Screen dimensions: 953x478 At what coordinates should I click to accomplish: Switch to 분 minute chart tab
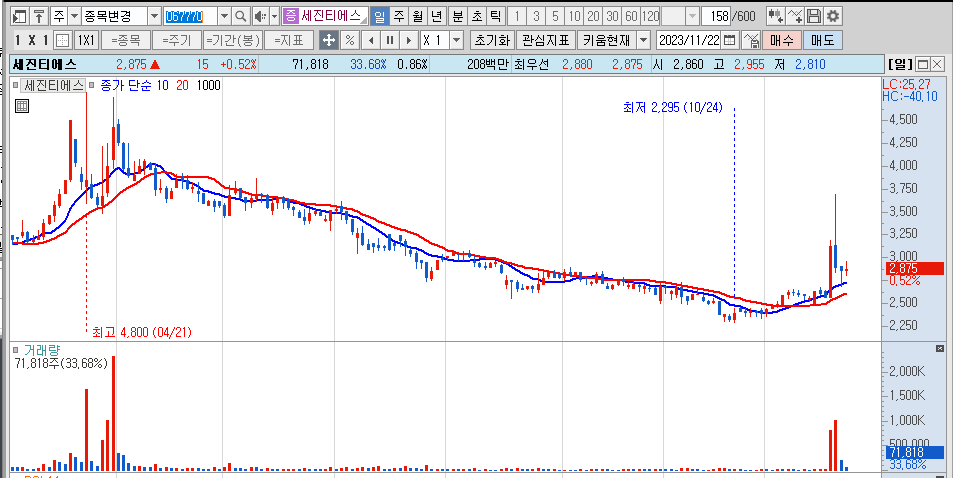pyautogui.click(x=458, y=16)
